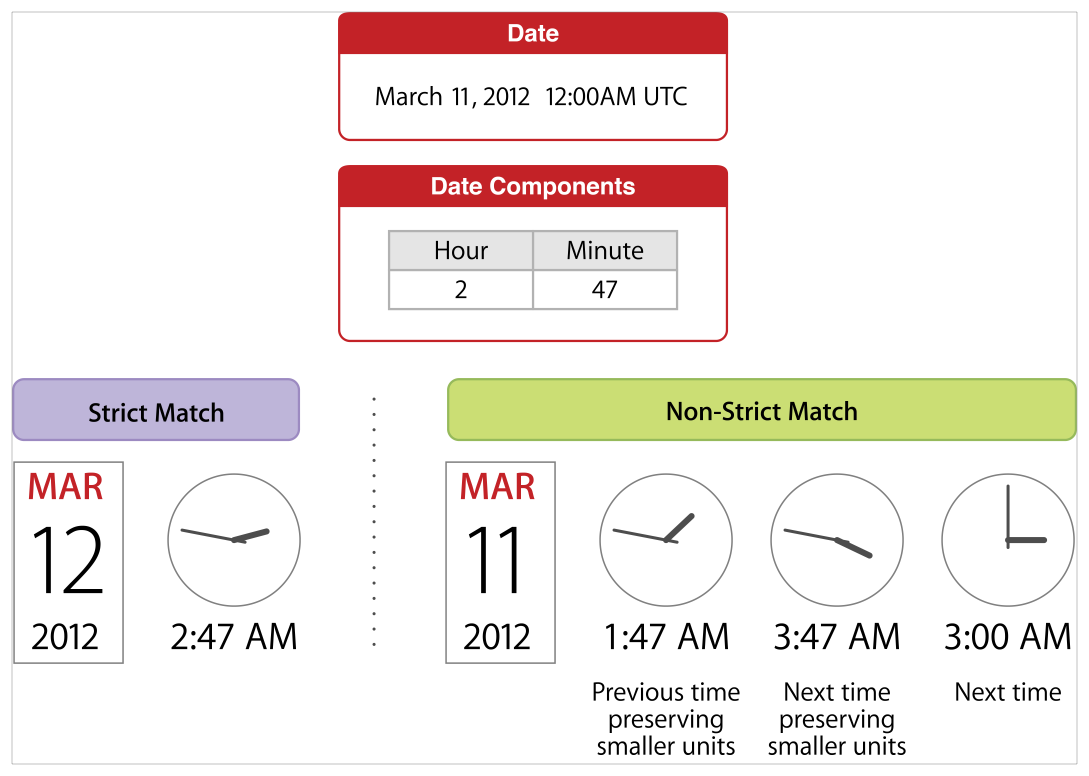Screen dimensions: 1089x776
Task: Click the Hour column header cell
Action: click(461, 251)
